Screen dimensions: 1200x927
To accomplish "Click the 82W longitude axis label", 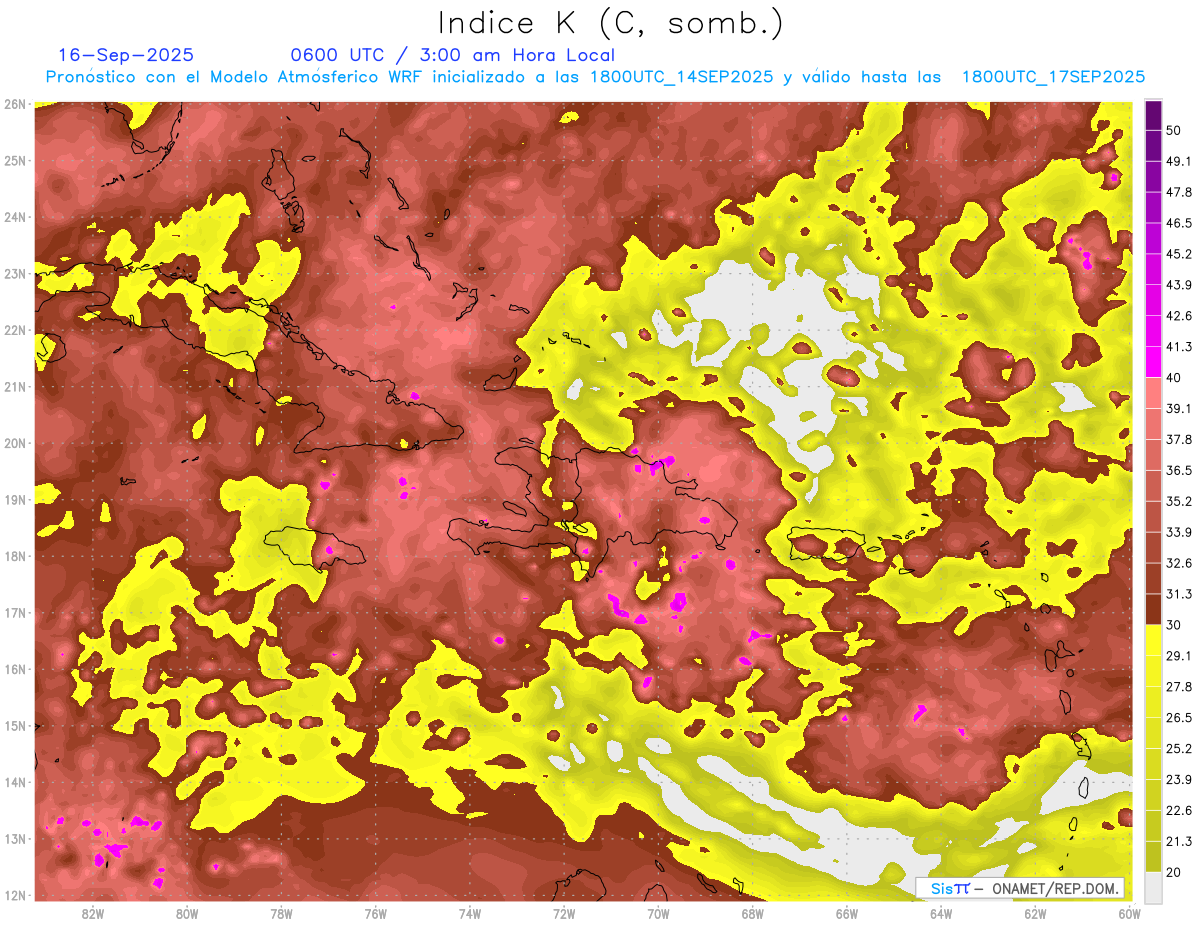I will (93, 913).
